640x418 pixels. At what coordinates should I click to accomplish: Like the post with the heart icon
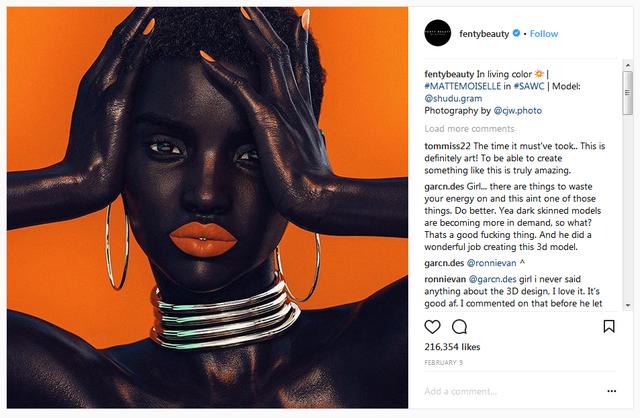(432, 327)
